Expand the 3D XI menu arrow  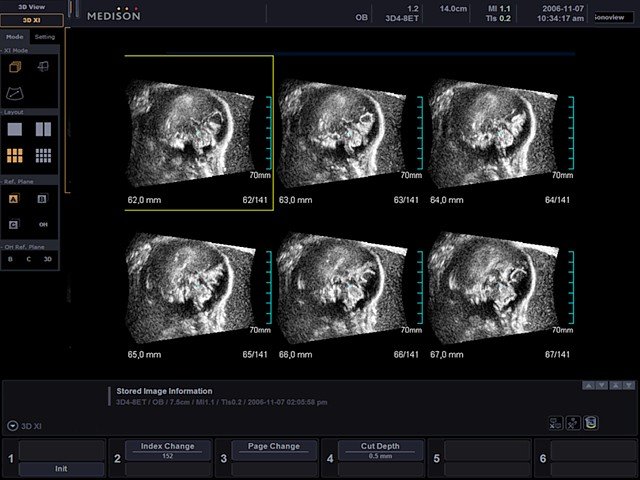(x=11, y=424)
